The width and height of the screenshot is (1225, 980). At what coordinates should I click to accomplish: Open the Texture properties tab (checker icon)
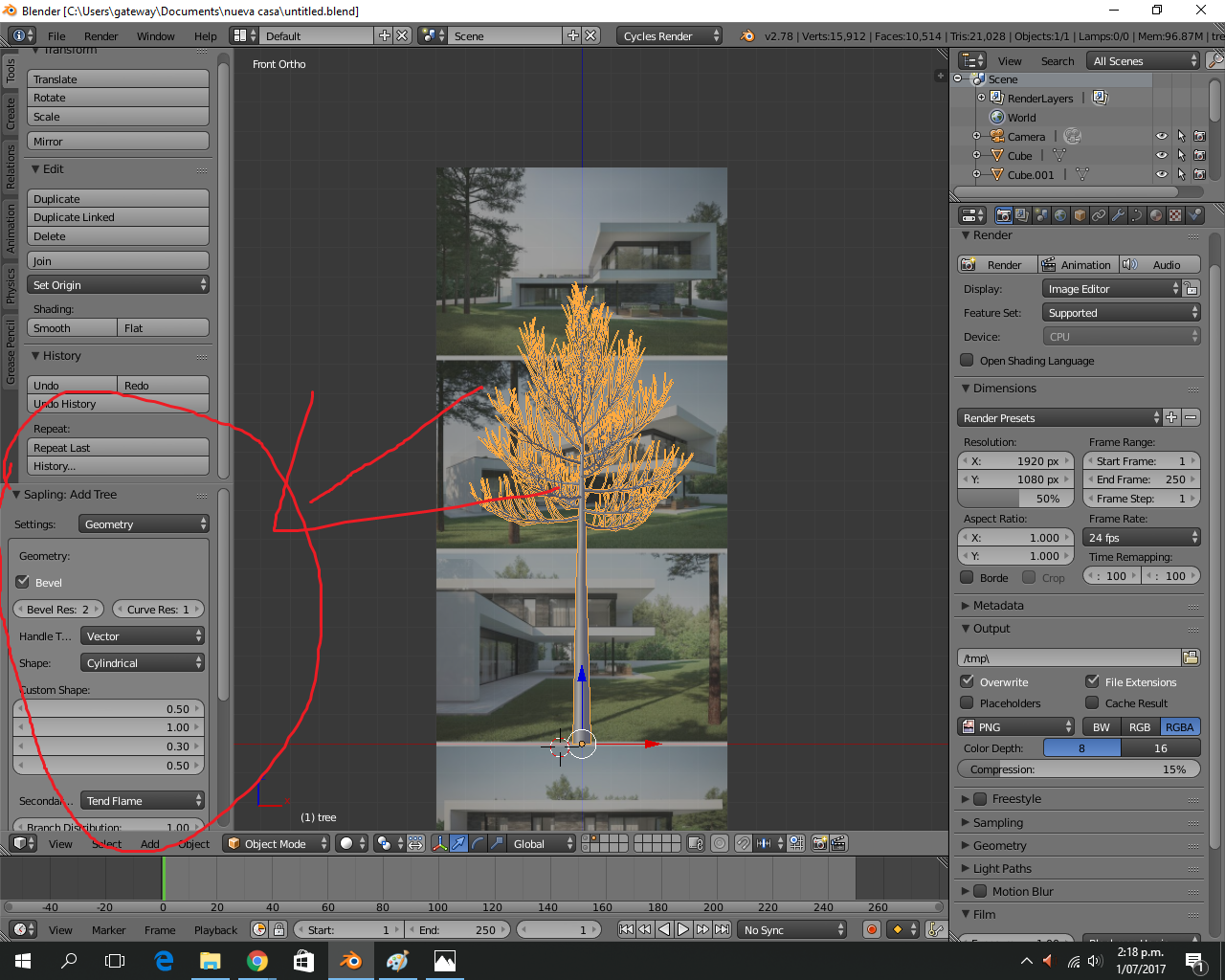[x=1175, y=215]
